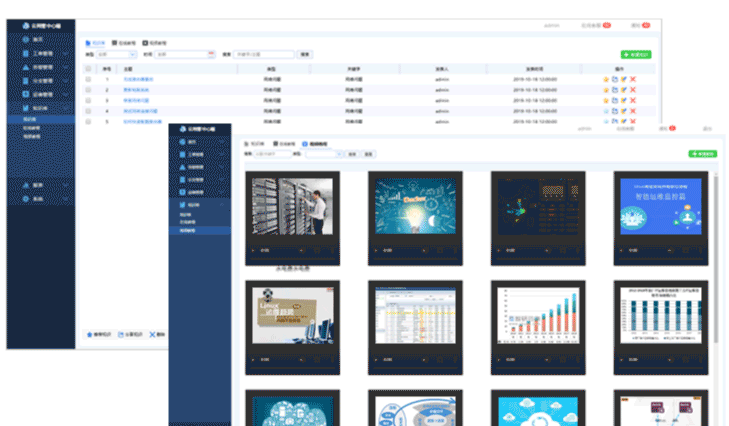Viewport: 729px width, 426px height.
Task: Select video tutorial tab in front window
Action: [x=315, y=144]
